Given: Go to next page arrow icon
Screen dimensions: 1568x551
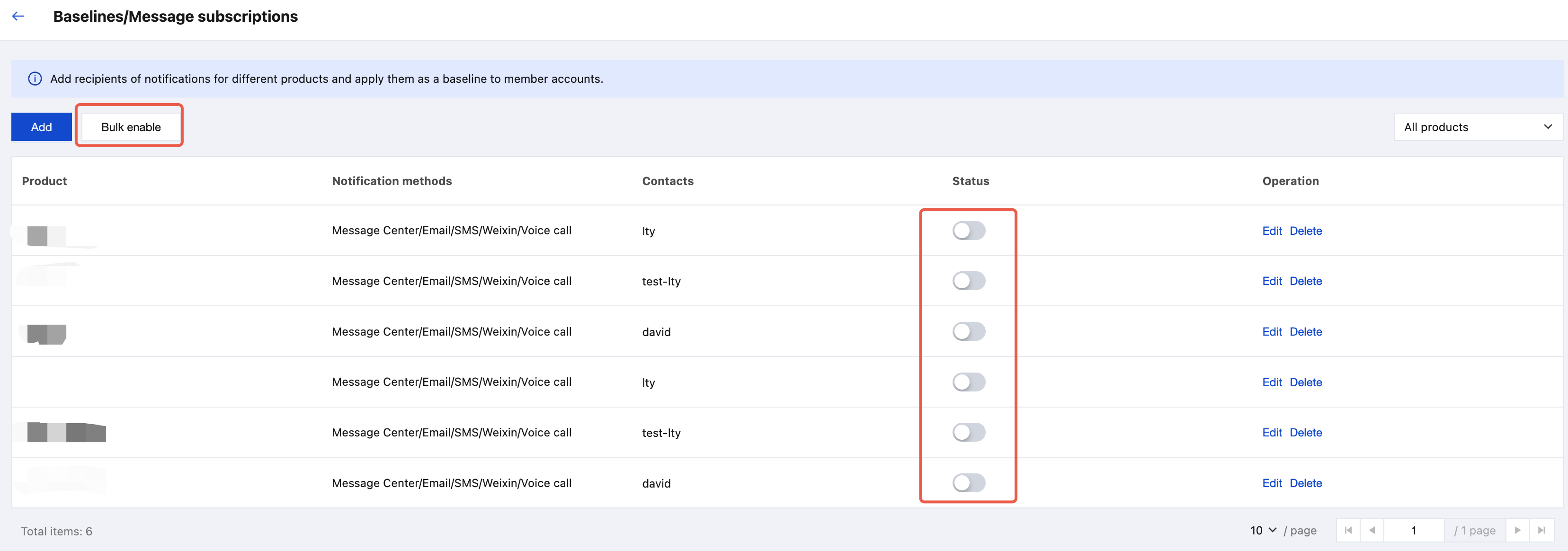Looking at the screenshot, I should (x=1517, y=530).
